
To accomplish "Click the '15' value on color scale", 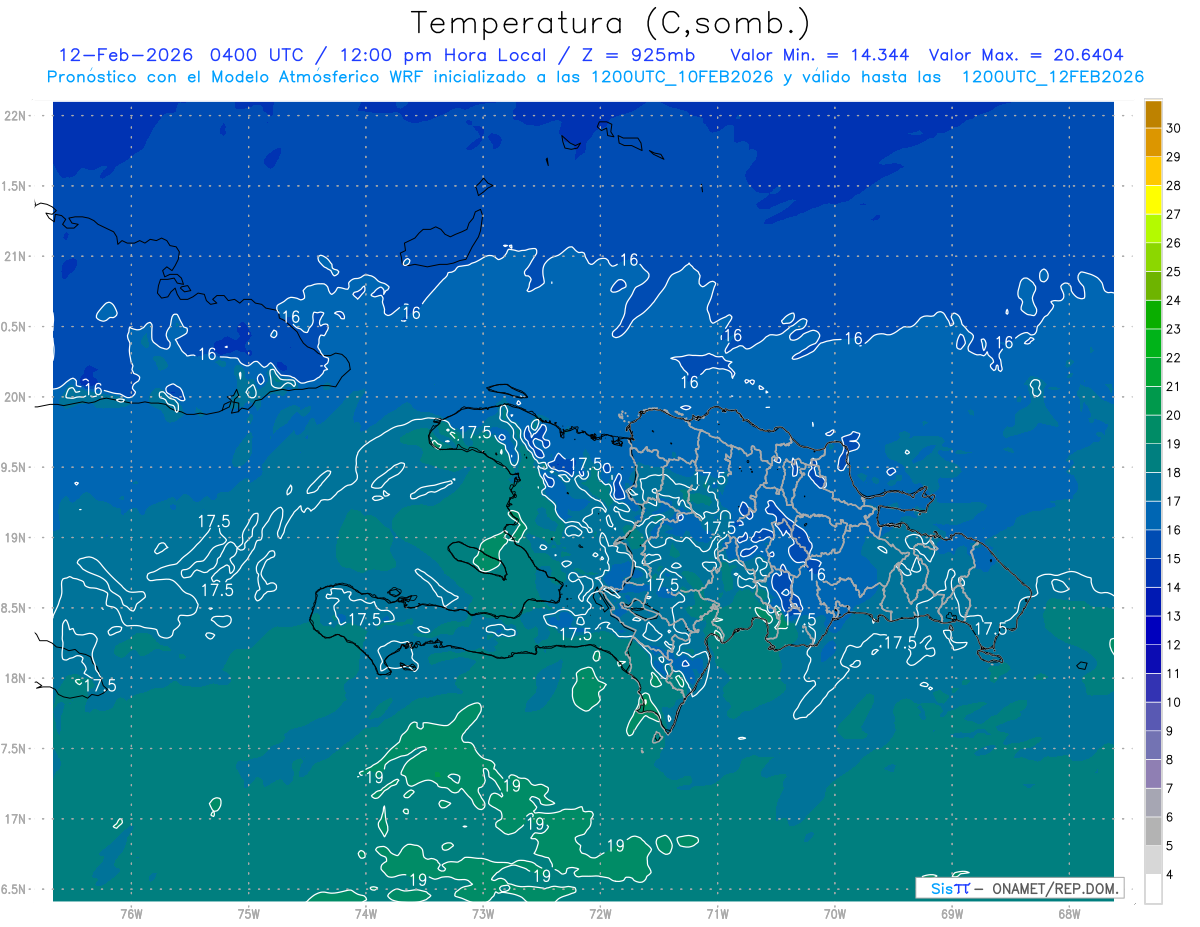I will (x=1174, y=559).
